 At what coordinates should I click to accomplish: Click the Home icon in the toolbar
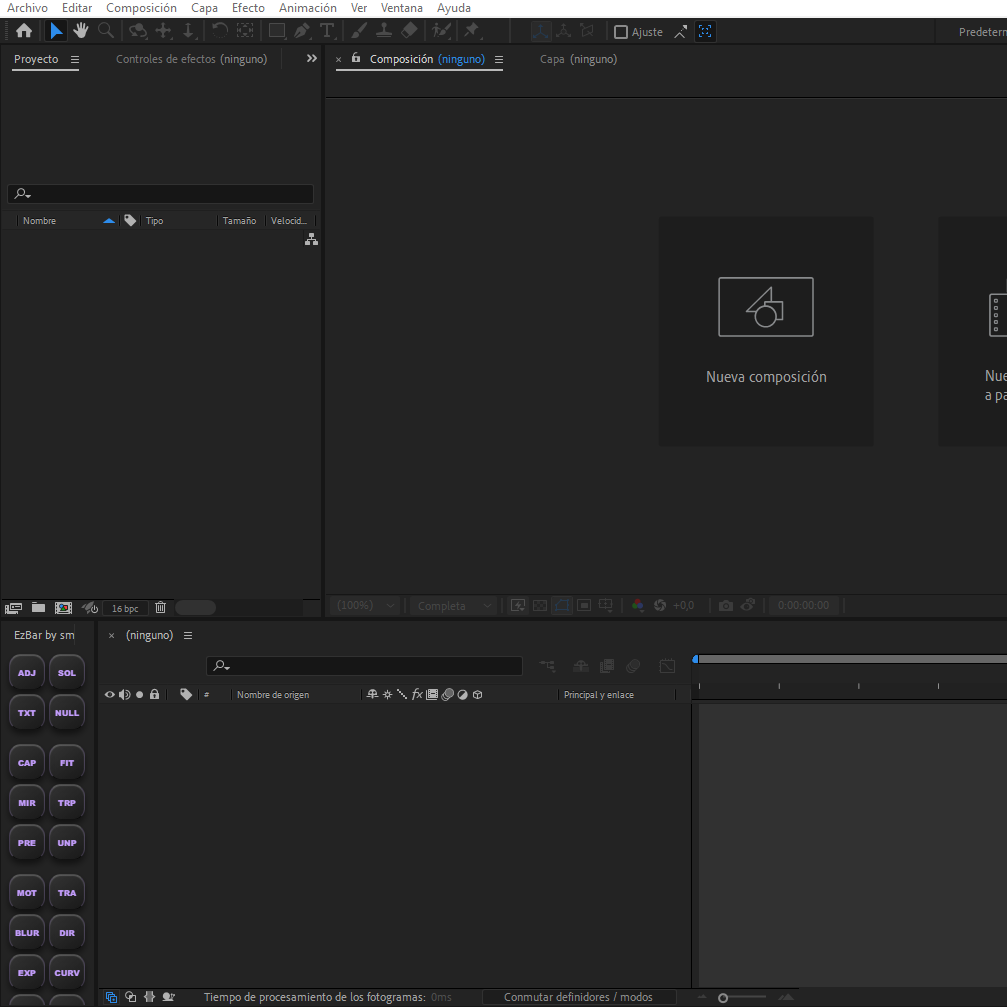(24, 31)
